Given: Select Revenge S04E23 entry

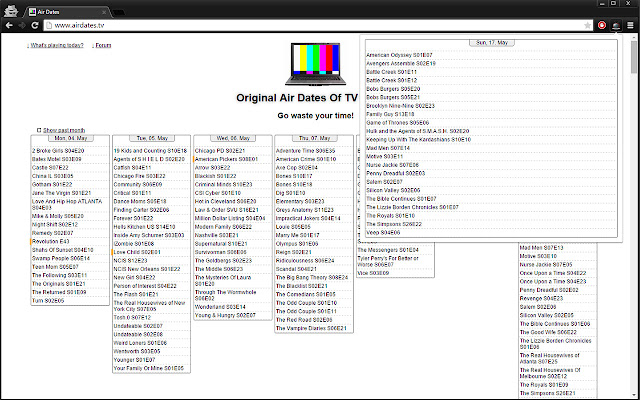Looking at the screenshot, I should [541, 298].
